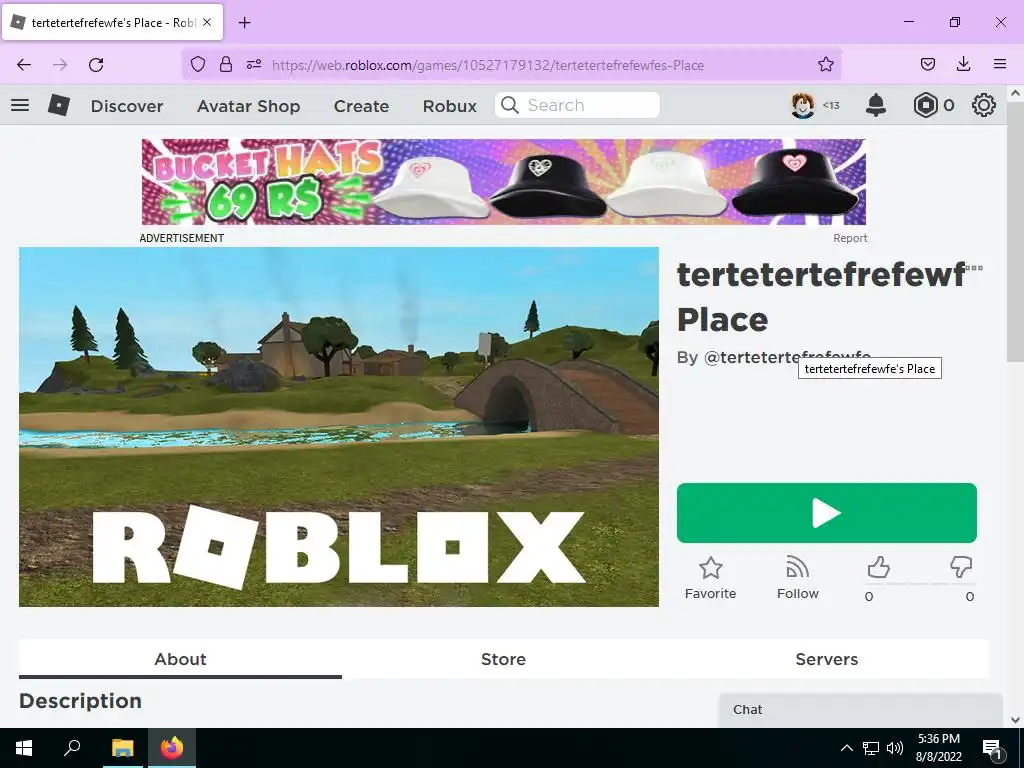This screenshot has height=768, width=1024.
Task: Click the Firefox taskbar icon
Action: (172, 748)
